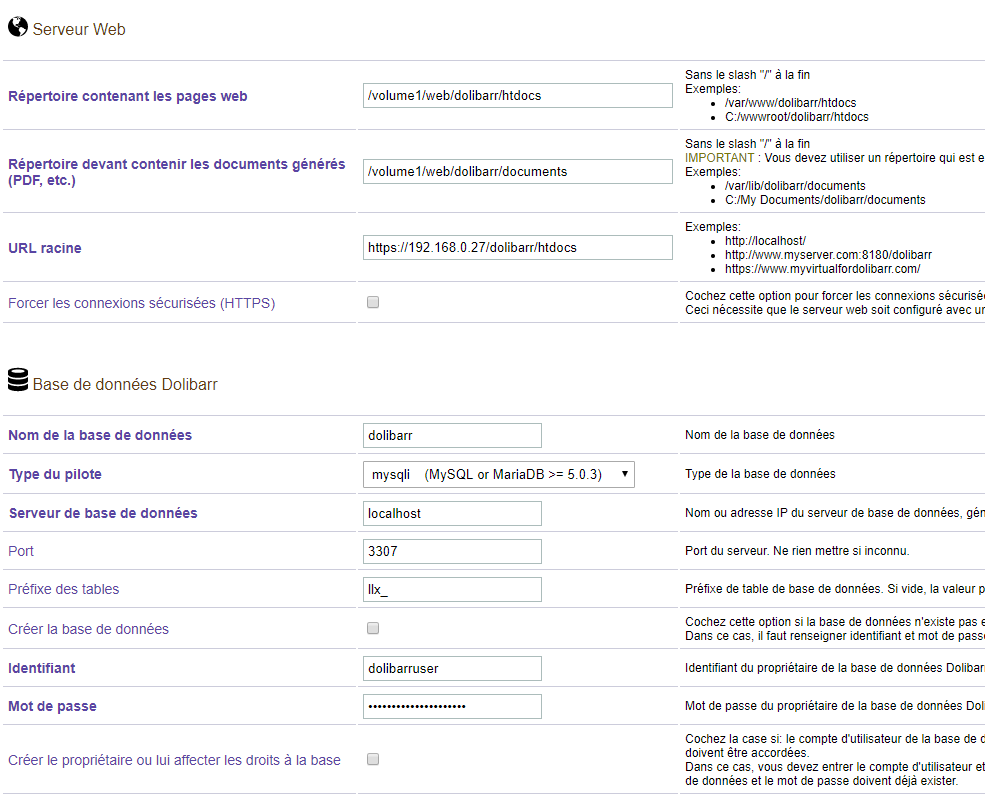Focus the Serveur de base de données field
This screenshot has width=985, height=799.
point(452,513)
